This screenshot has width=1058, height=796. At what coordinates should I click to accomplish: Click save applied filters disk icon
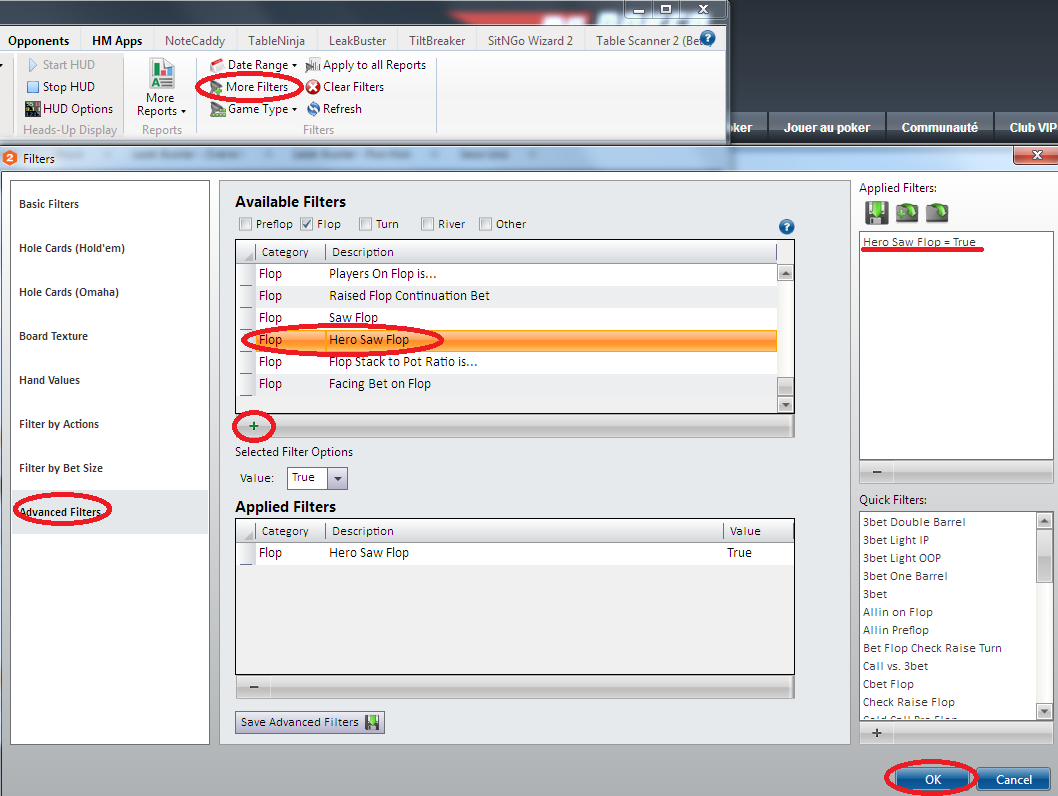pos(876,212)
